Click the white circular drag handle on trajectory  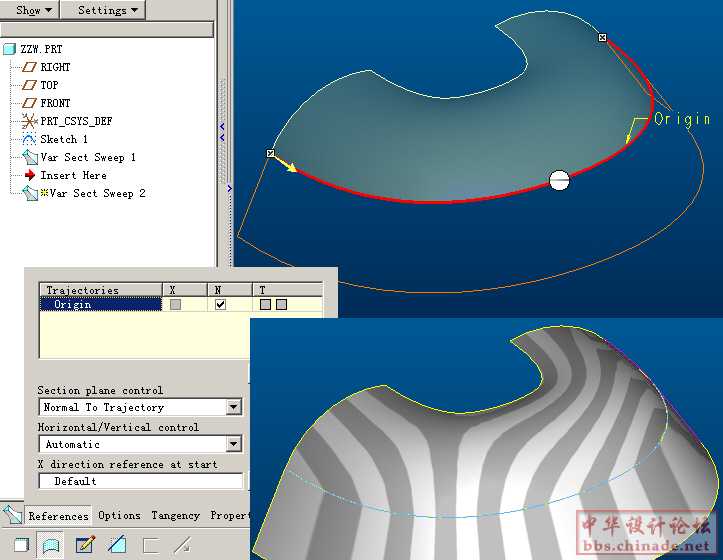pos(560,180)
